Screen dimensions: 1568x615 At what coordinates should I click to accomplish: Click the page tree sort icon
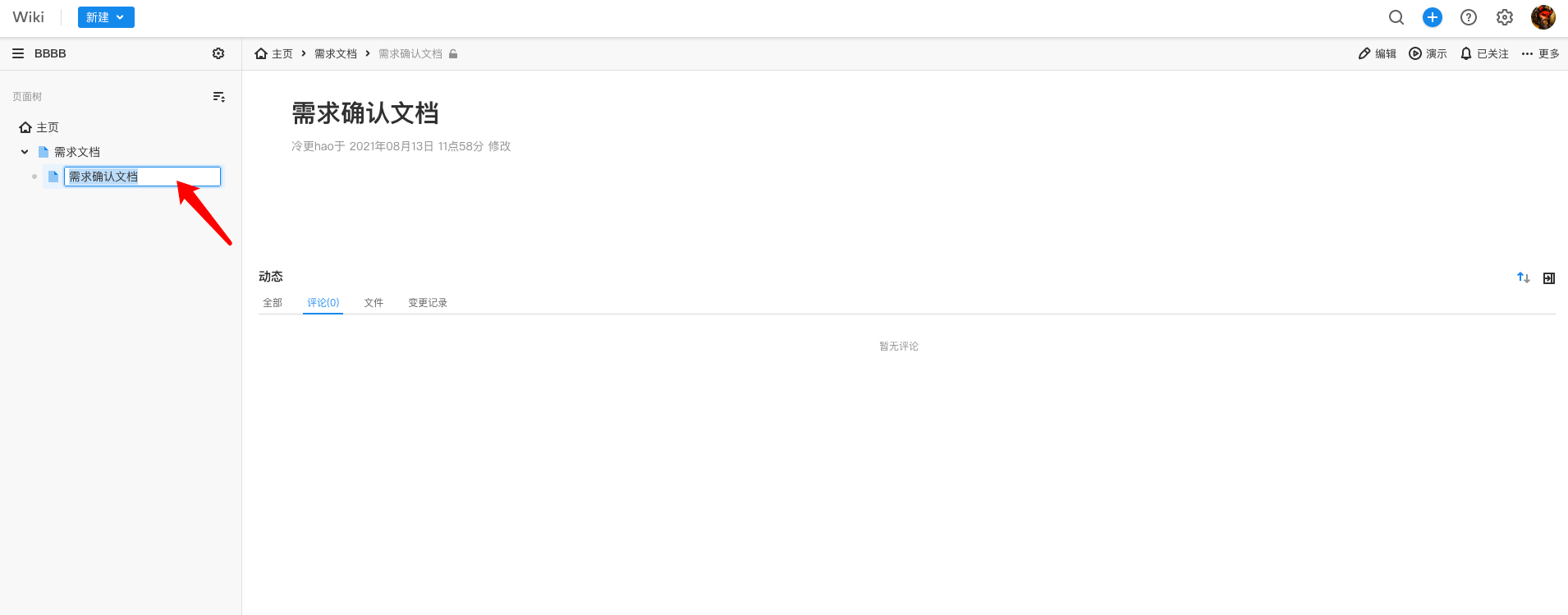coord(218,97)
